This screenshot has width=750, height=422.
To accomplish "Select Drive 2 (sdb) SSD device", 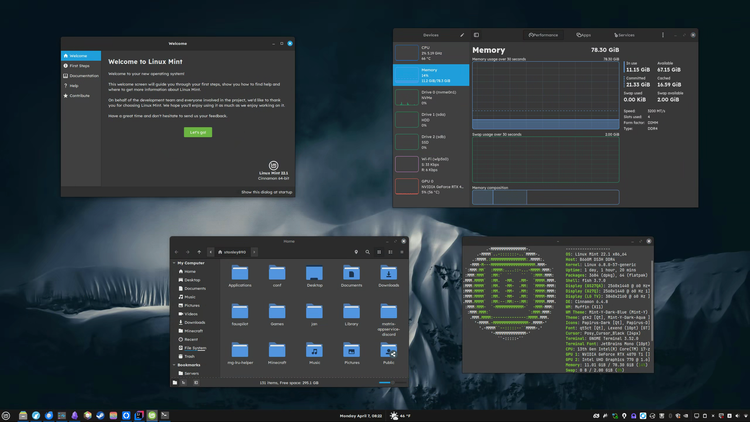I will coord(431,142).
